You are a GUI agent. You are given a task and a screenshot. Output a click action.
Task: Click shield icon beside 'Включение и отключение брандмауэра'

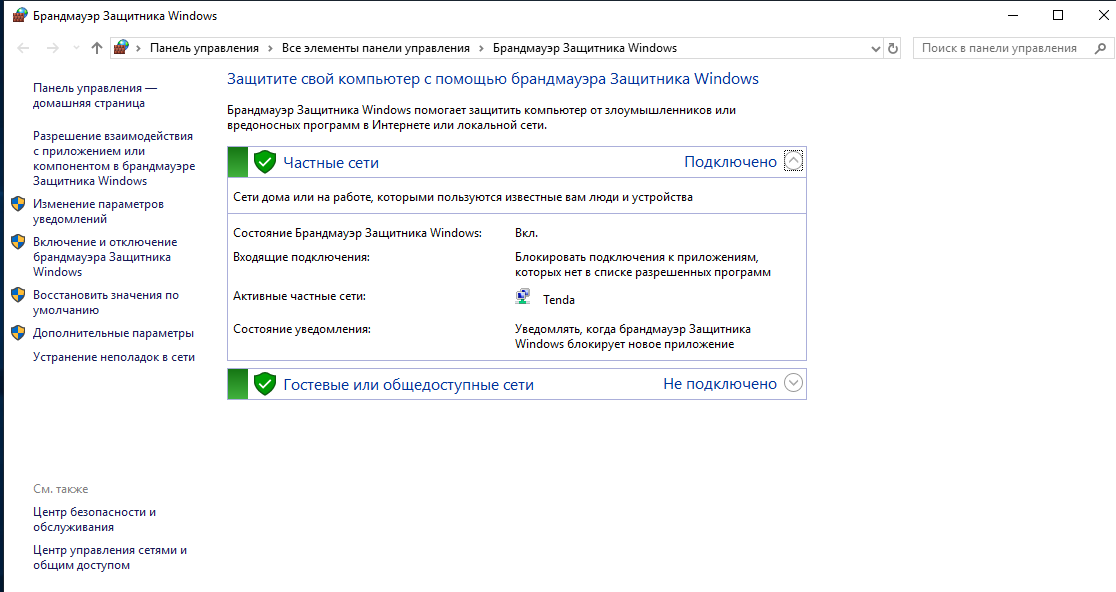coord(19,242)
